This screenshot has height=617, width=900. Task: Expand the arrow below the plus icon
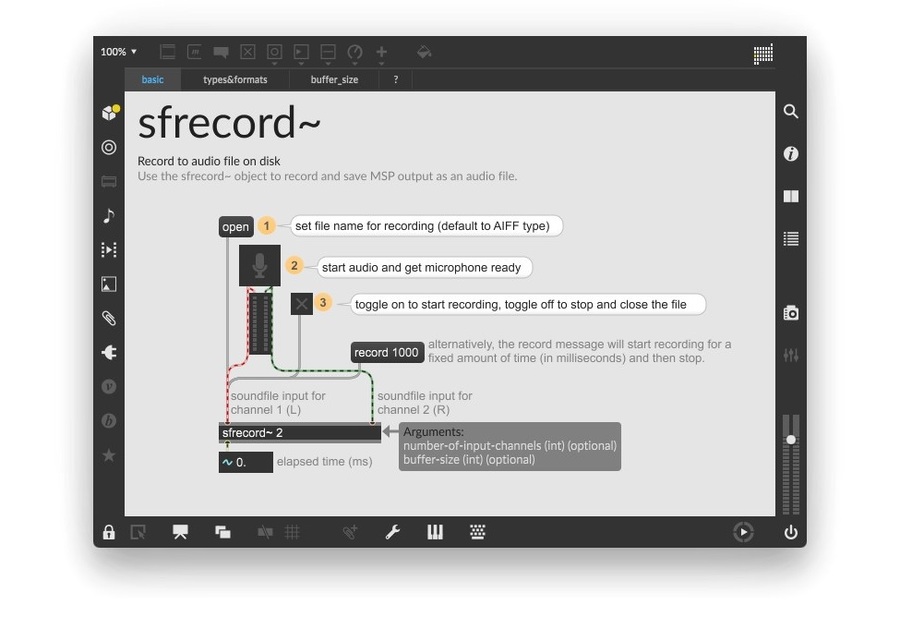pyautogui.click(x=381, y=64)
